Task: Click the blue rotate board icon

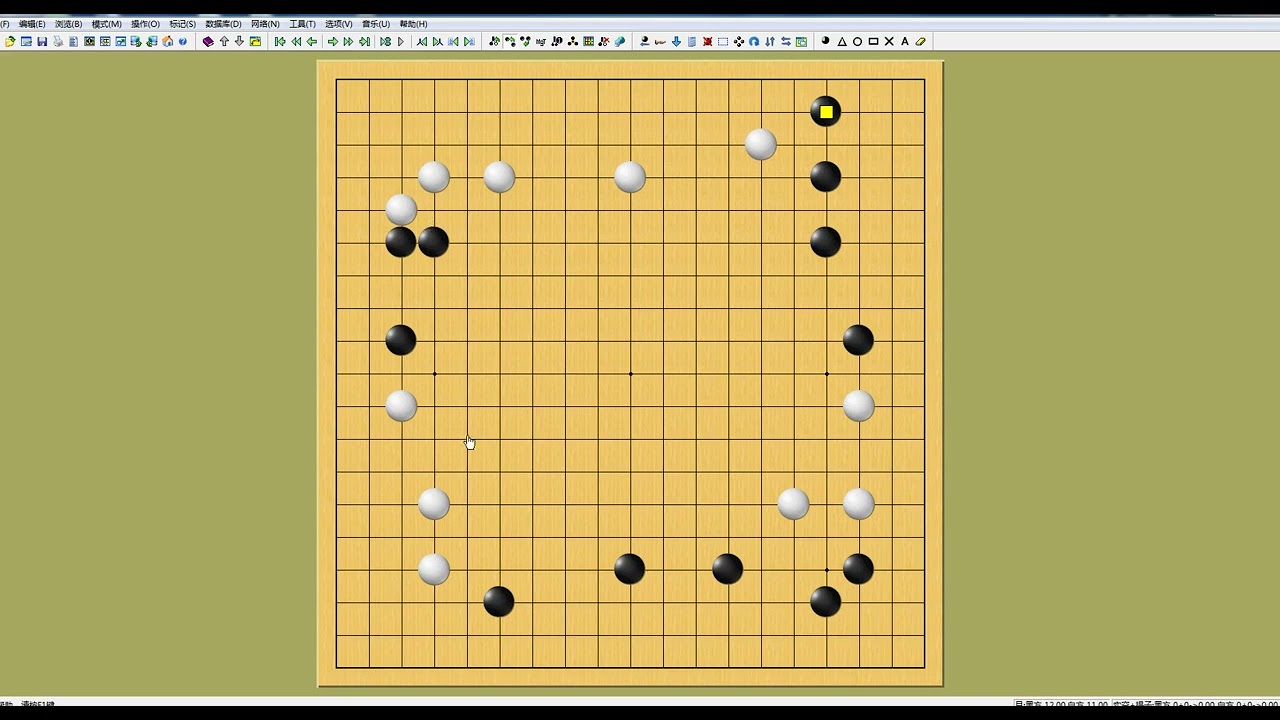Action: click(754, 42)
